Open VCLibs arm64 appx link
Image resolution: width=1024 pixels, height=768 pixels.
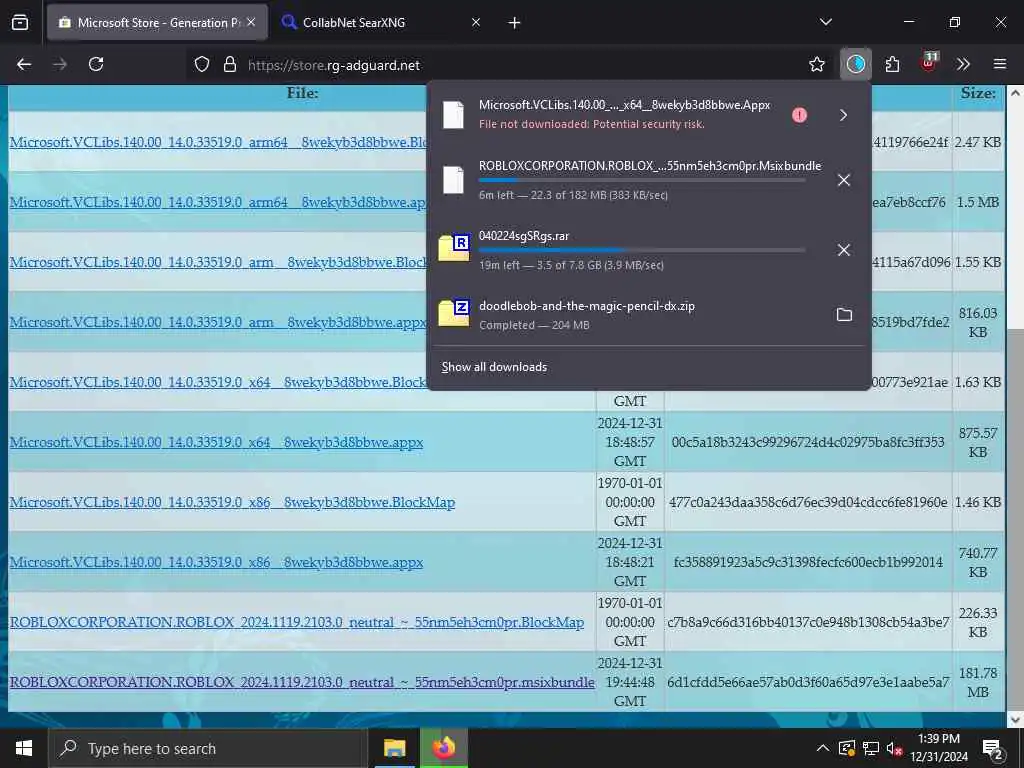coord(218,202)
